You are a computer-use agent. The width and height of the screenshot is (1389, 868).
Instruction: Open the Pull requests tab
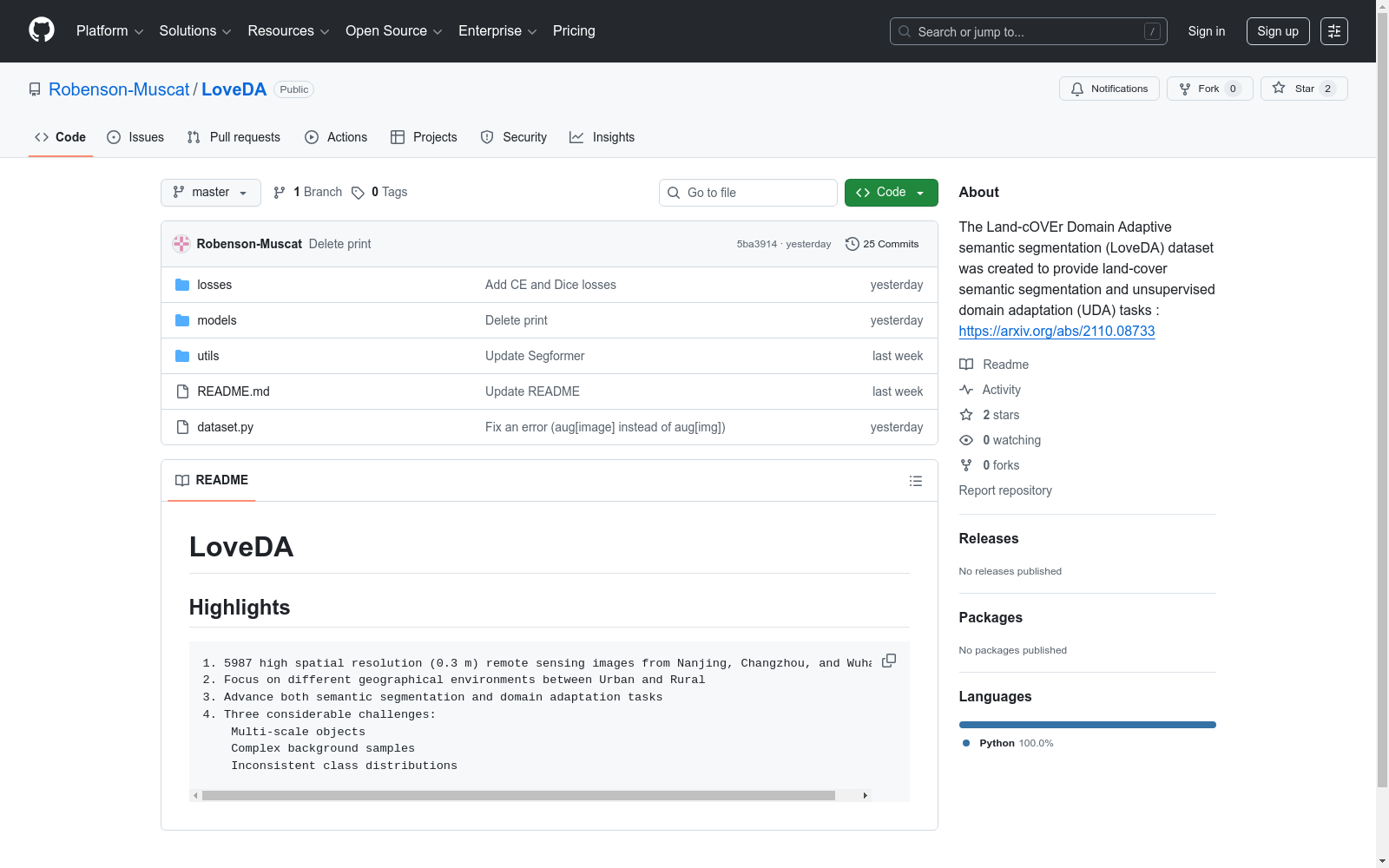[234, 137]
